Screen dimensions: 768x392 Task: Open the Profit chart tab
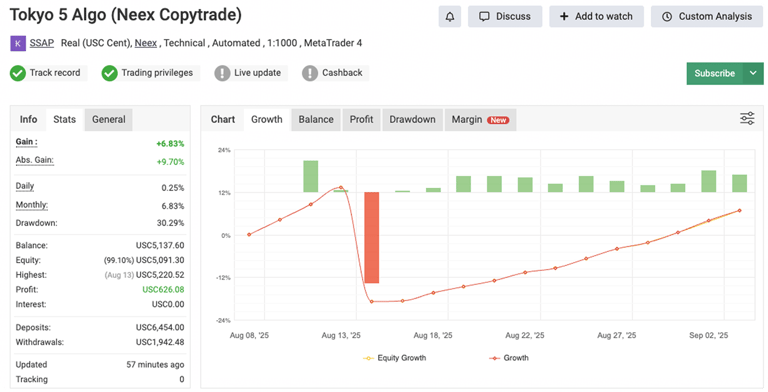(361, 120)
